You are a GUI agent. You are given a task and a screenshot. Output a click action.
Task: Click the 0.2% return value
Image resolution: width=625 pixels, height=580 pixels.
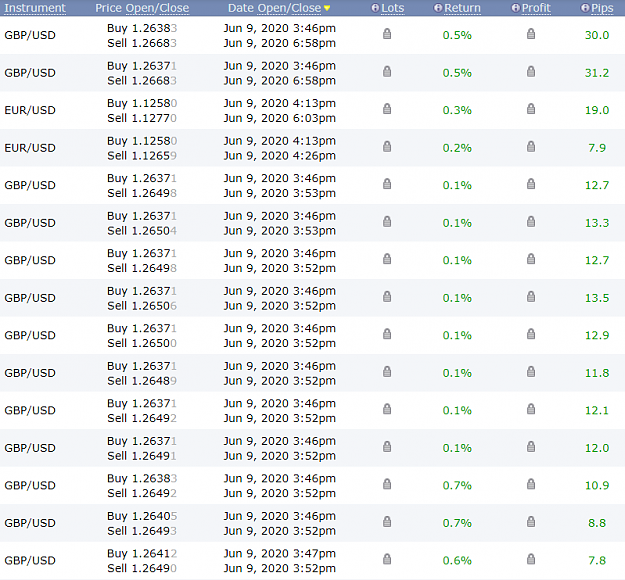coord(457,148)
